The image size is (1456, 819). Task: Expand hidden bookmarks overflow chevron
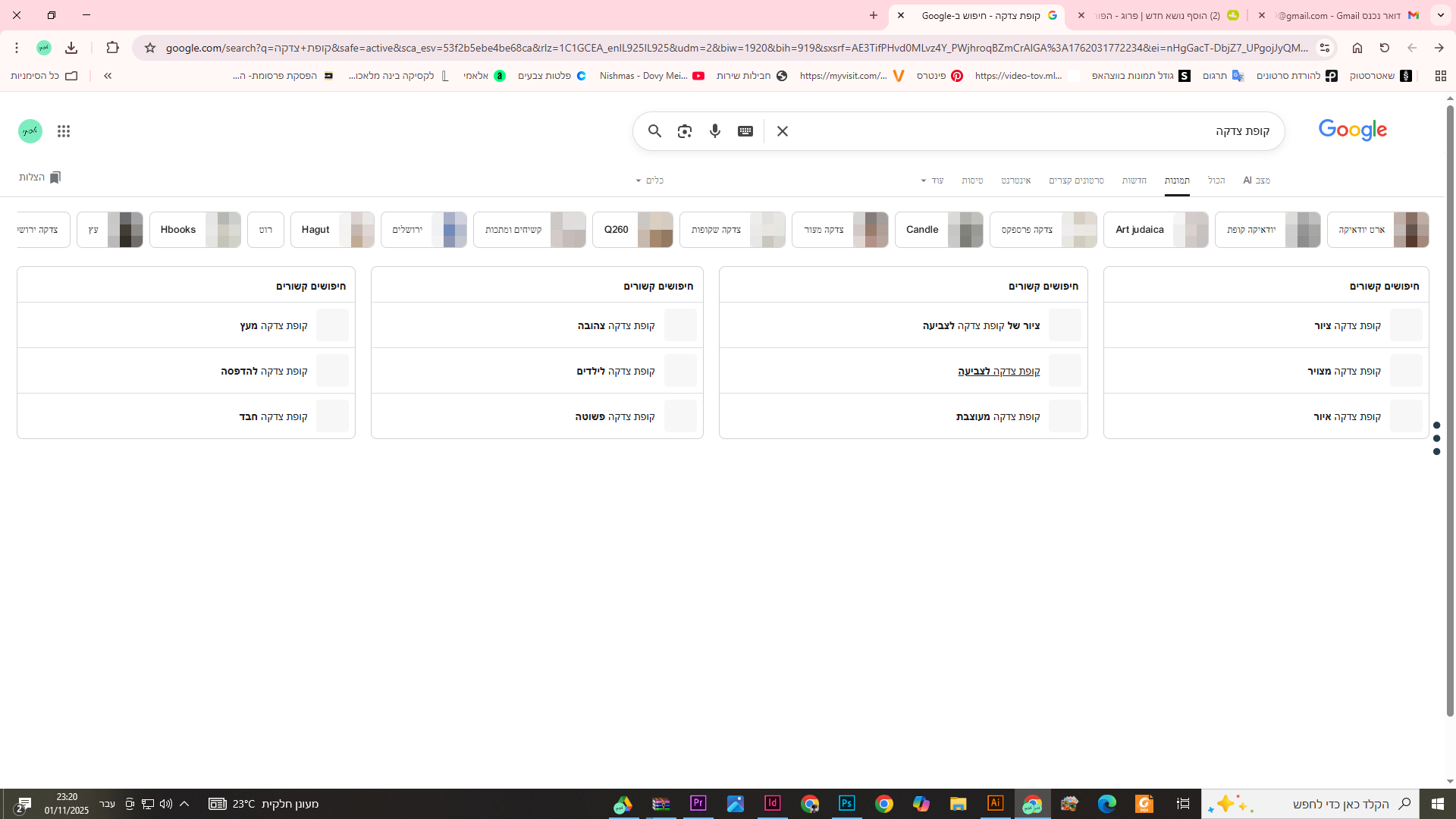(x=108, y=76)
